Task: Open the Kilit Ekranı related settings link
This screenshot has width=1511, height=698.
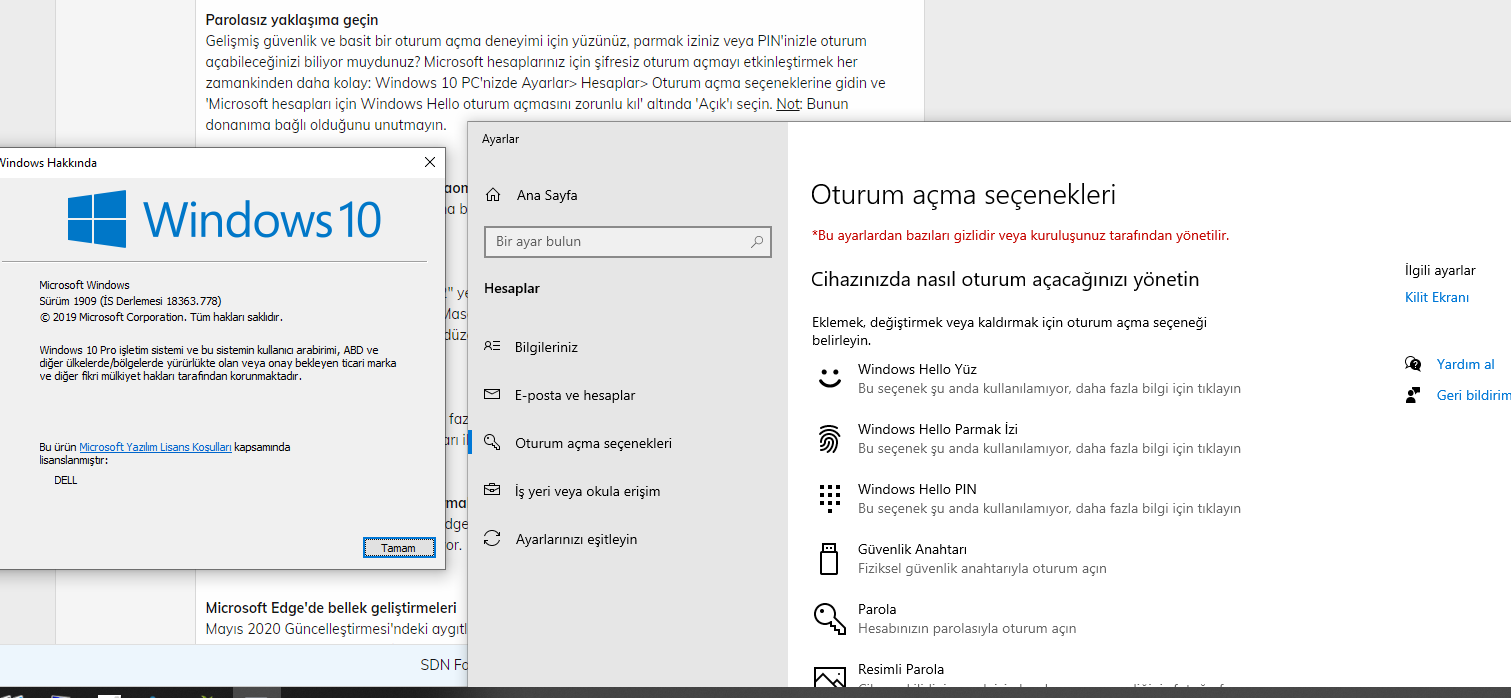Action: coord(1437,297)
